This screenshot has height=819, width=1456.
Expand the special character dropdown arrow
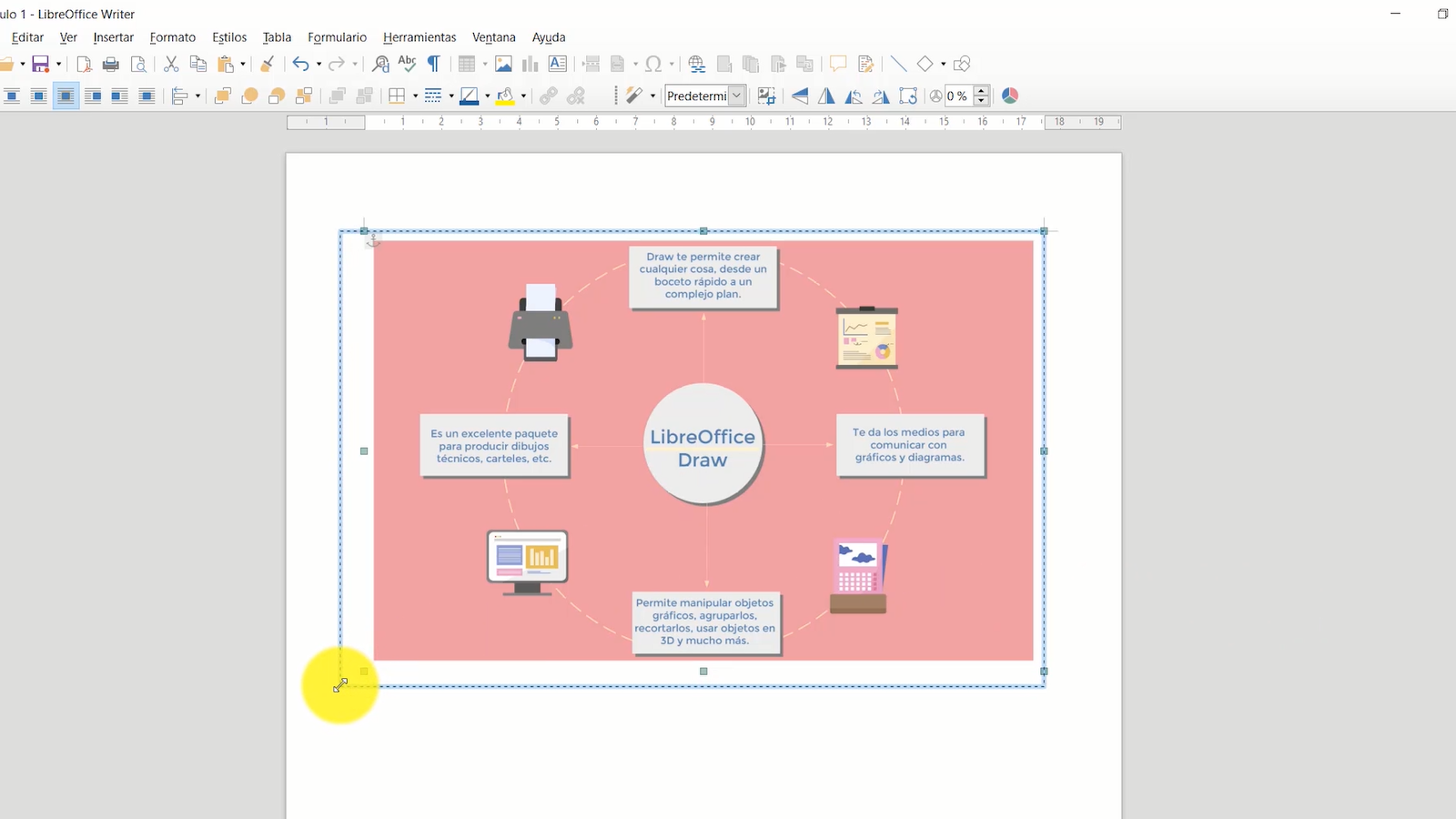(672, 64)
